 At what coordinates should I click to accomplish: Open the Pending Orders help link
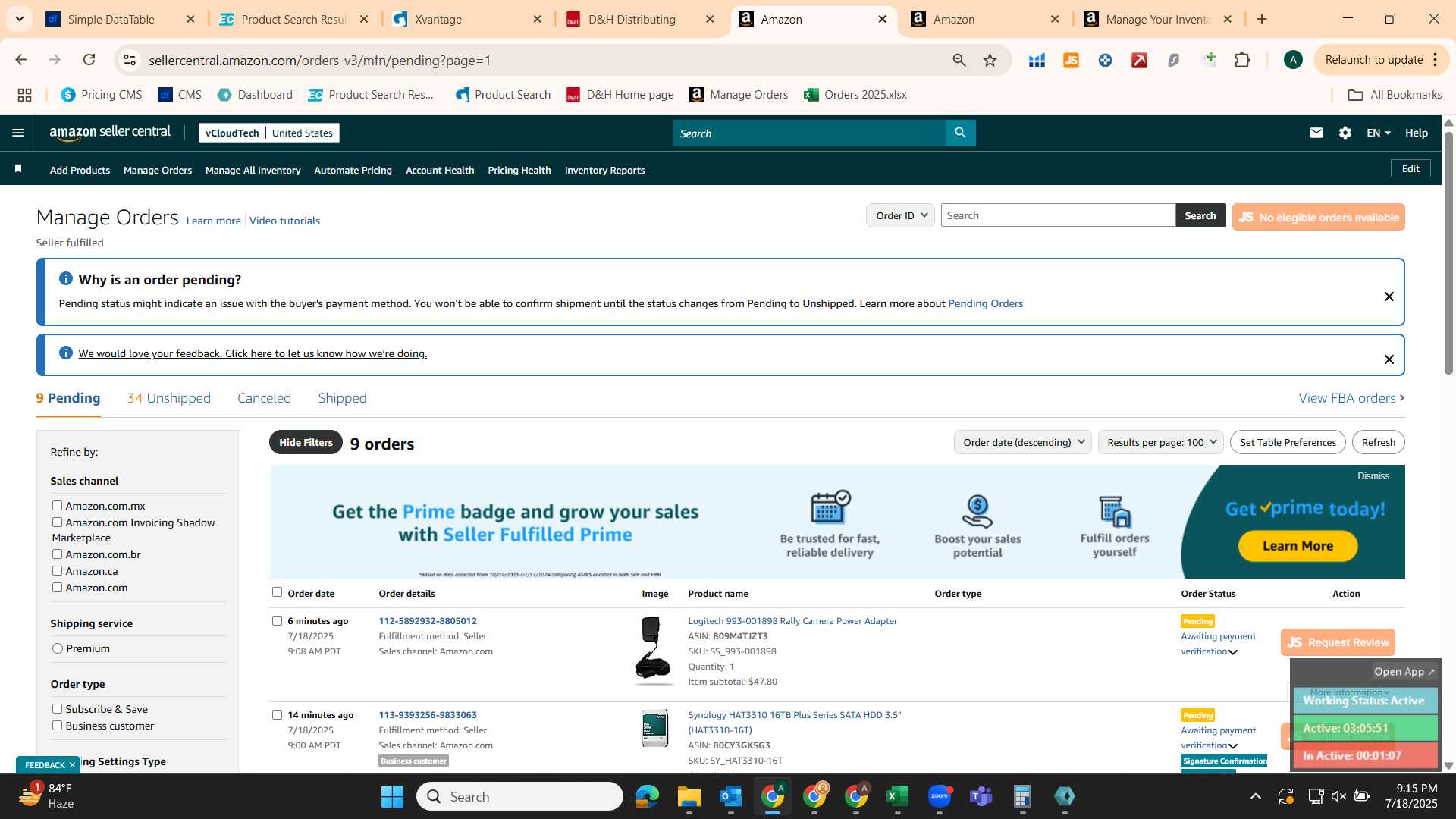(985, 303)
